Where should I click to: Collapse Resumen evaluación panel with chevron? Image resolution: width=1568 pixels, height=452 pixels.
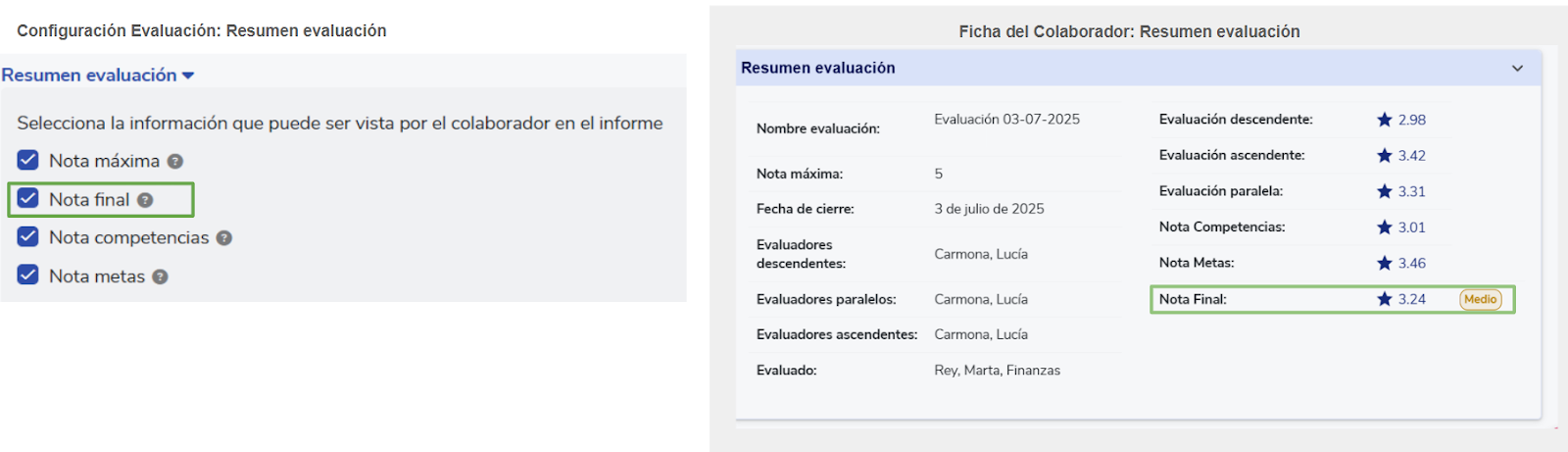1517,69
